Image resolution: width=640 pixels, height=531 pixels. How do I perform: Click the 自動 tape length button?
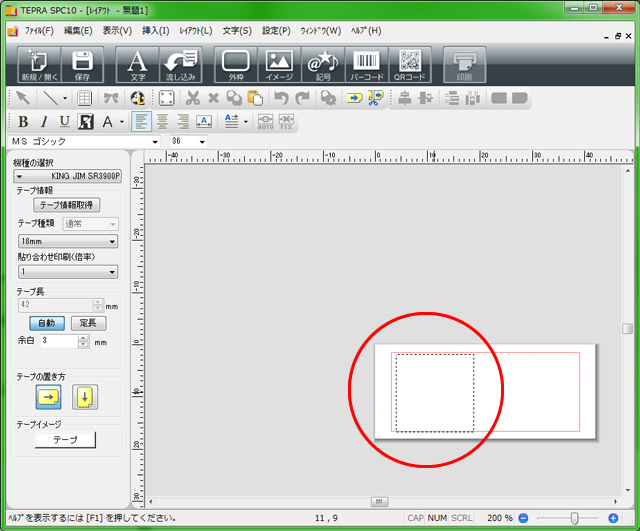[47, 323]
